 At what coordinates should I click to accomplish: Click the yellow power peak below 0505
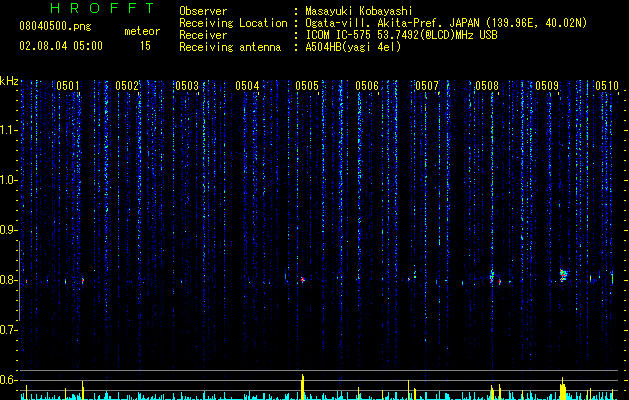pos(303,387)
